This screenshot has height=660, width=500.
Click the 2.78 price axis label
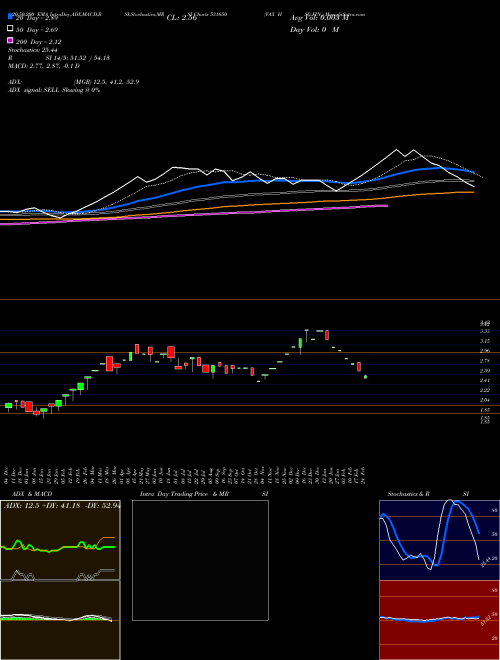pyautogui.click(x=485, y=361)
